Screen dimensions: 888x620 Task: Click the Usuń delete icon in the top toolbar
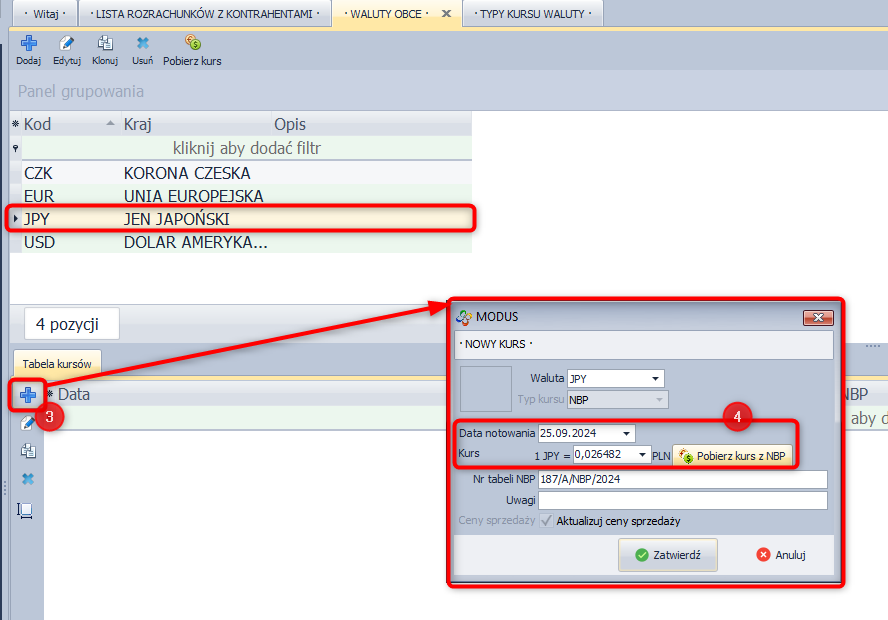click(142, 44)
